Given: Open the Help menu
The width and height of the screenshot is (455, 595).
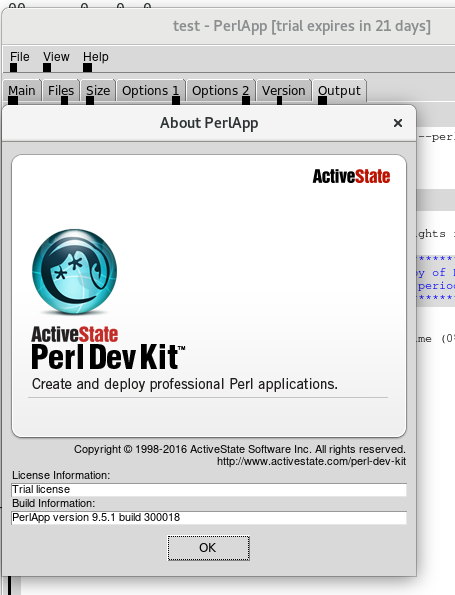Looking at the screenshot, I should pos(96,57).
